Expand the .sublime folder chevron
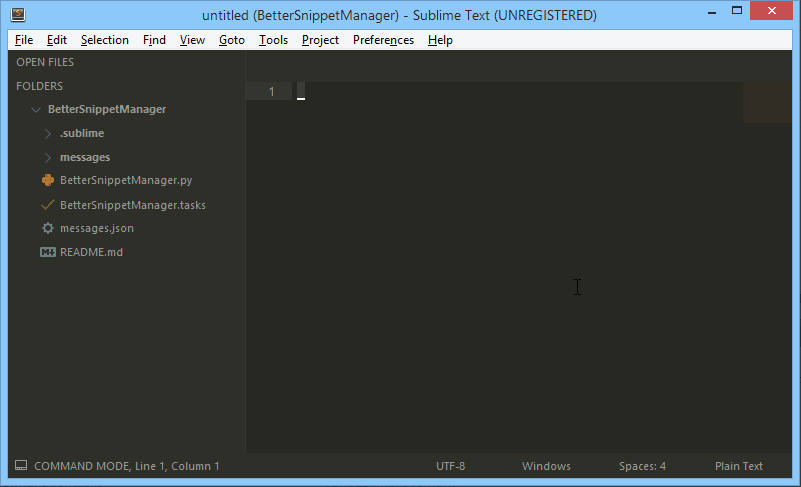Screen dimensions: 801x487 [48, 133]
